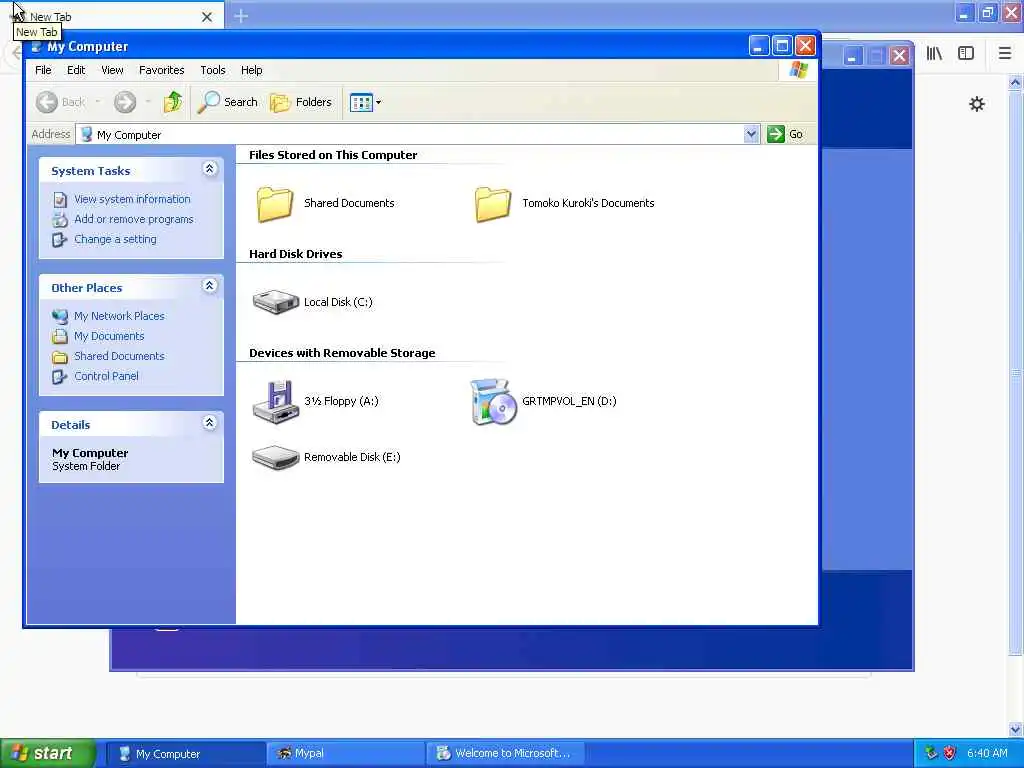Viewport: 1024px width, 768px height.
Task: Click the Control Panel icon in sidebar
Action: click(60, 377)
